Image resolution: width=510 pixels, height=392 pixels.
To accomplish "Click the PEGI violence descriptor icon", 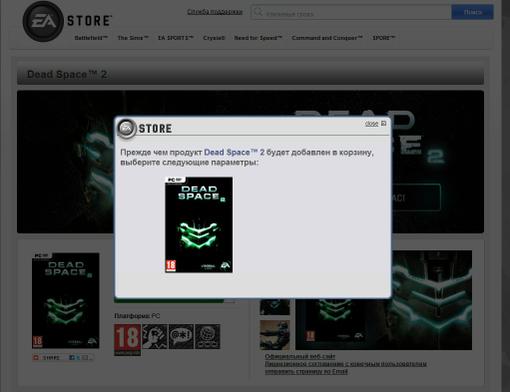I will coord(155,336).
